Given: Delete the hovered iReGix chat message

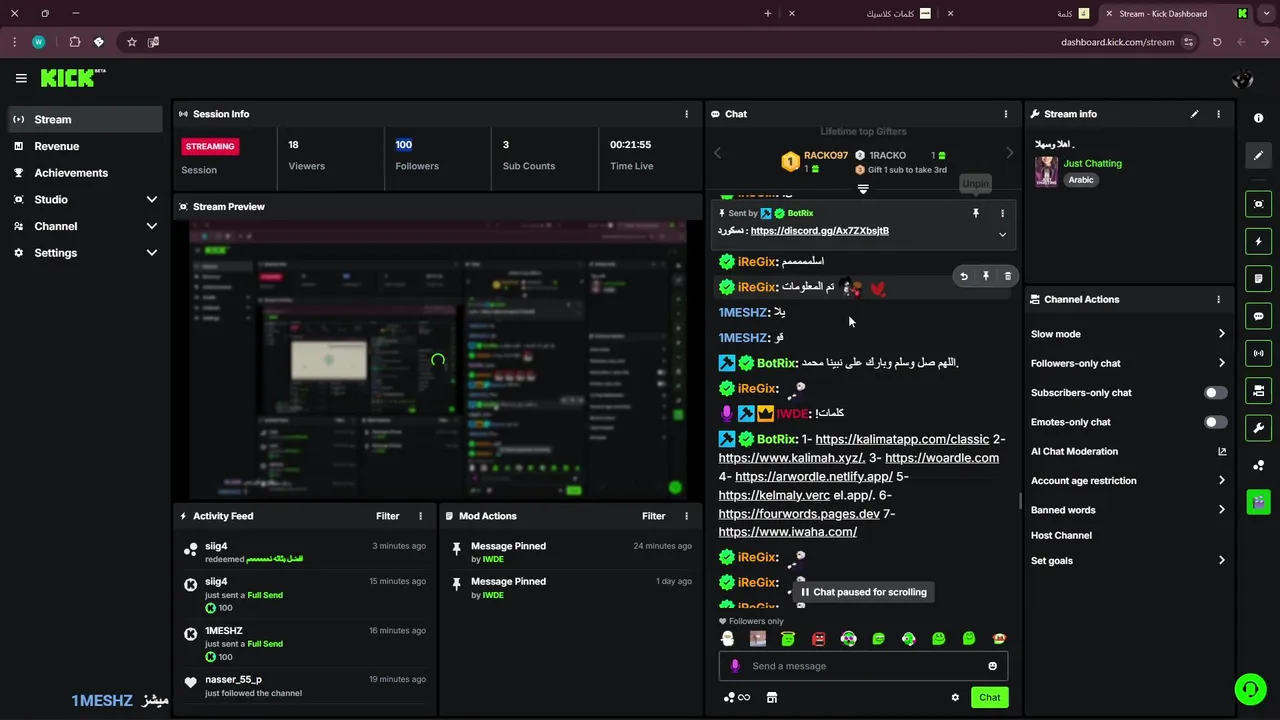Looking at the screenshot, I should point(1007,276).
